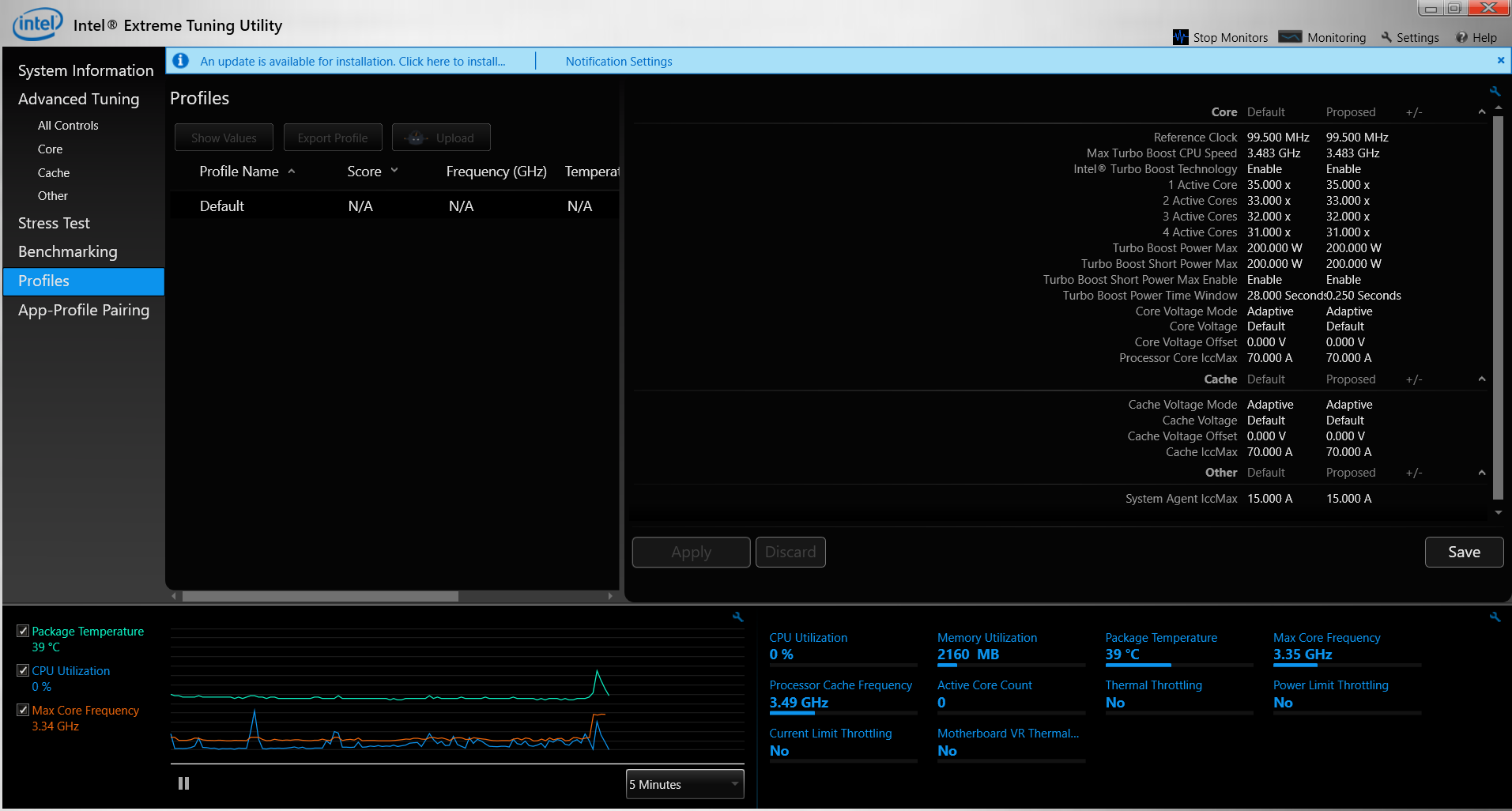Collapse the Cache settings section
The height and width of the screenshot is (811, 1512).
click(x=1482, y=379)
